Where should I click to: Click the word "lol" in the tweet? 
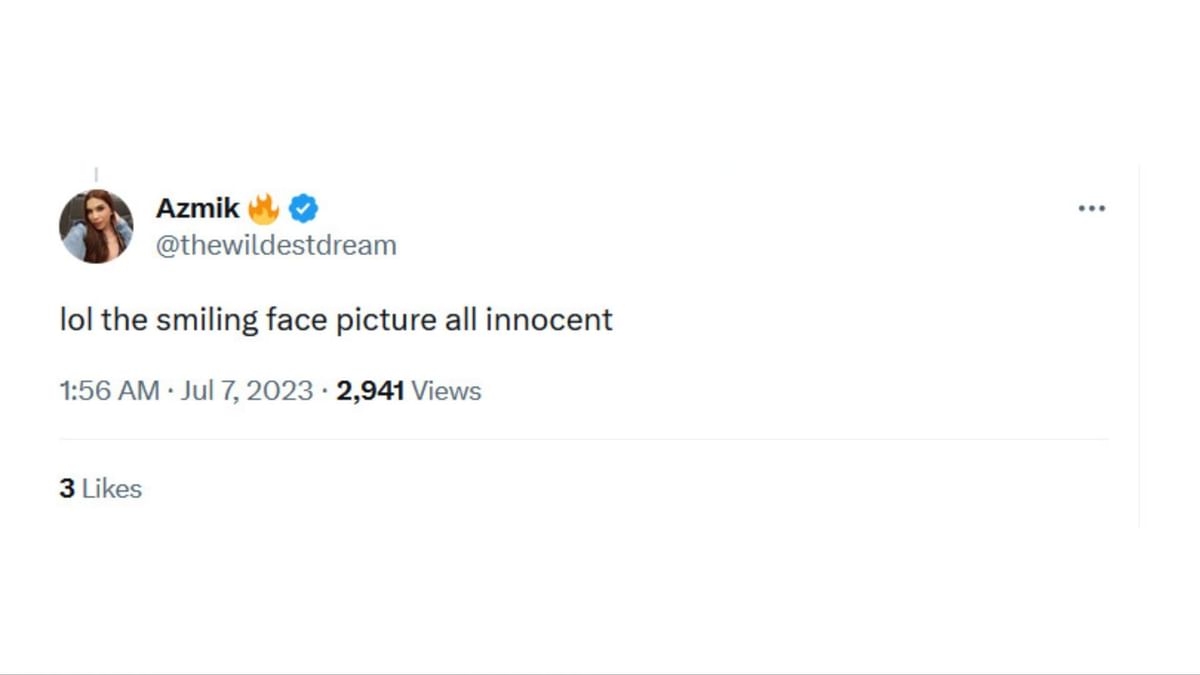point(73,320)
